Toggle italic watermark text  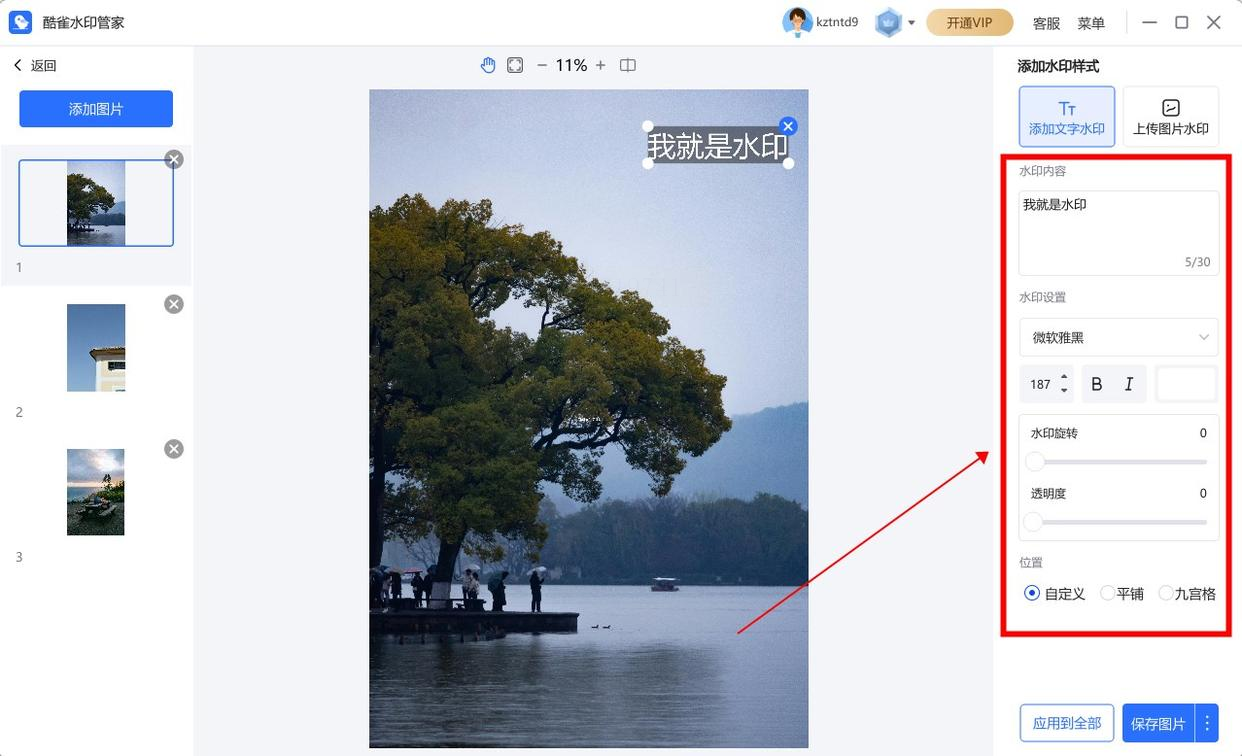(x=1129, y=384)
